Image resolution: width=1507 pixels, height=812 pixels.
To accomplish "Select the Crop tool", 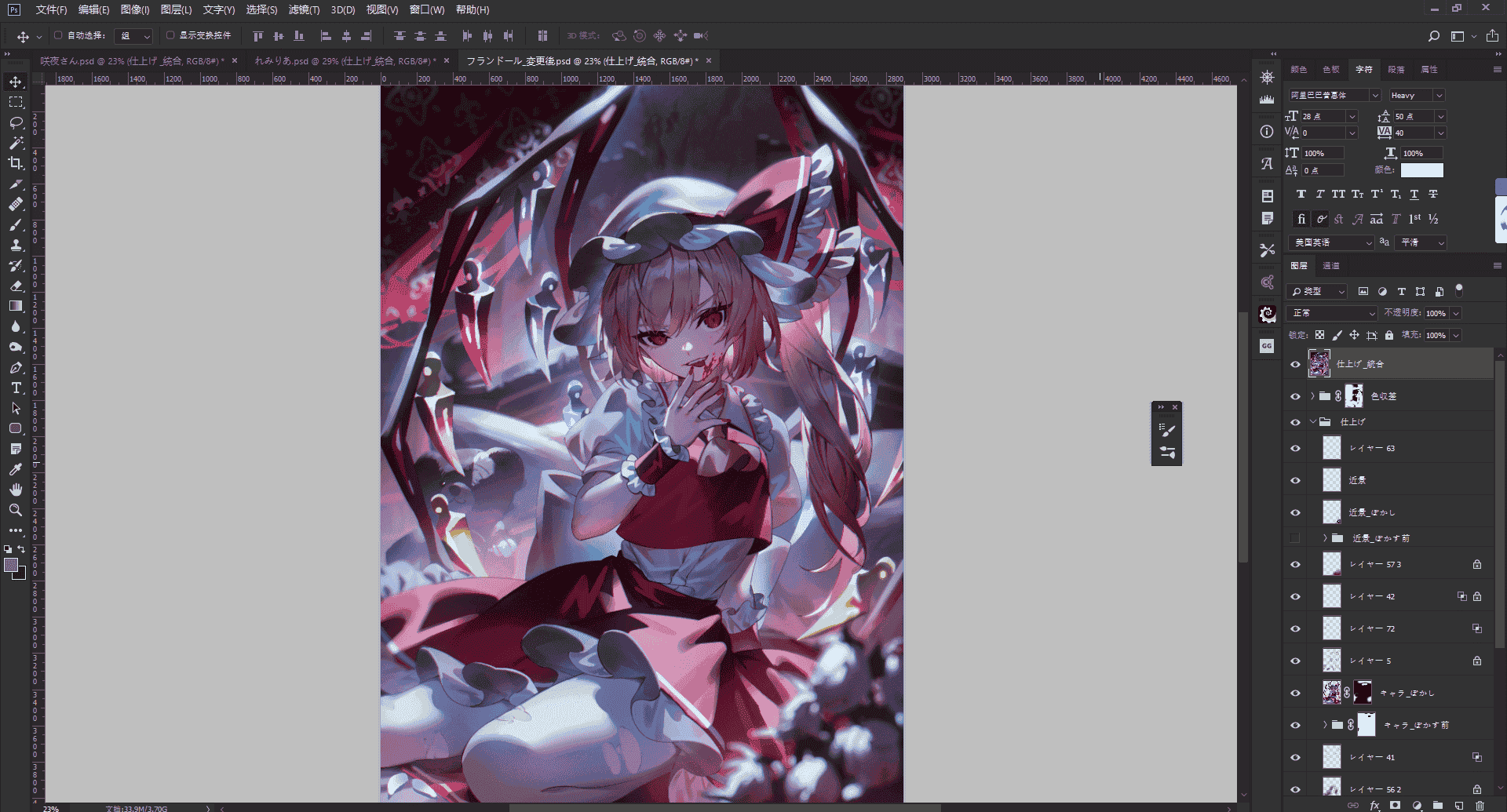I will pyautogui.click(x=16, y=163).
